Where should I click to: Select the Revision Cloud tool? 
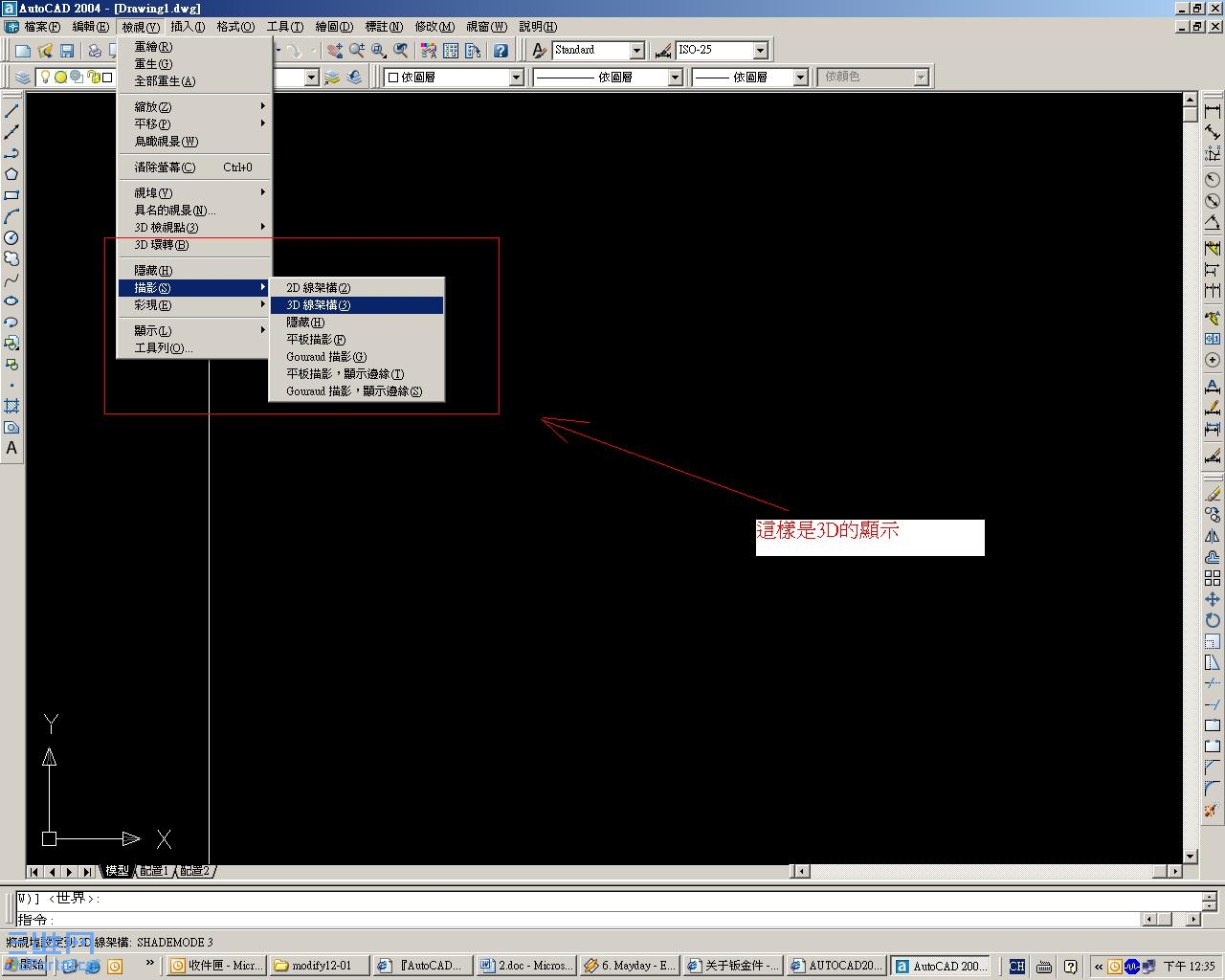(x=11, y=258)
